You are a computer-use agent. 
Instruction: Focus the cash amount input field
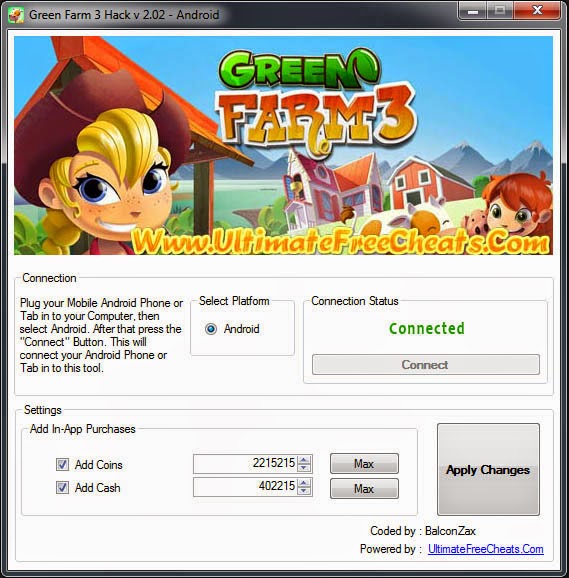[245, 487]
